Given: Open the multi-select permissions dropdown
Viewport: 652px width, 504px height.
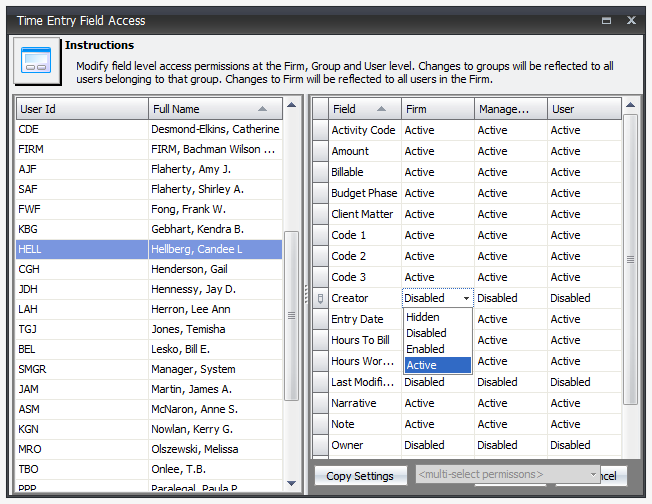Looking at the screenshot, I should (x=593, y=475).
